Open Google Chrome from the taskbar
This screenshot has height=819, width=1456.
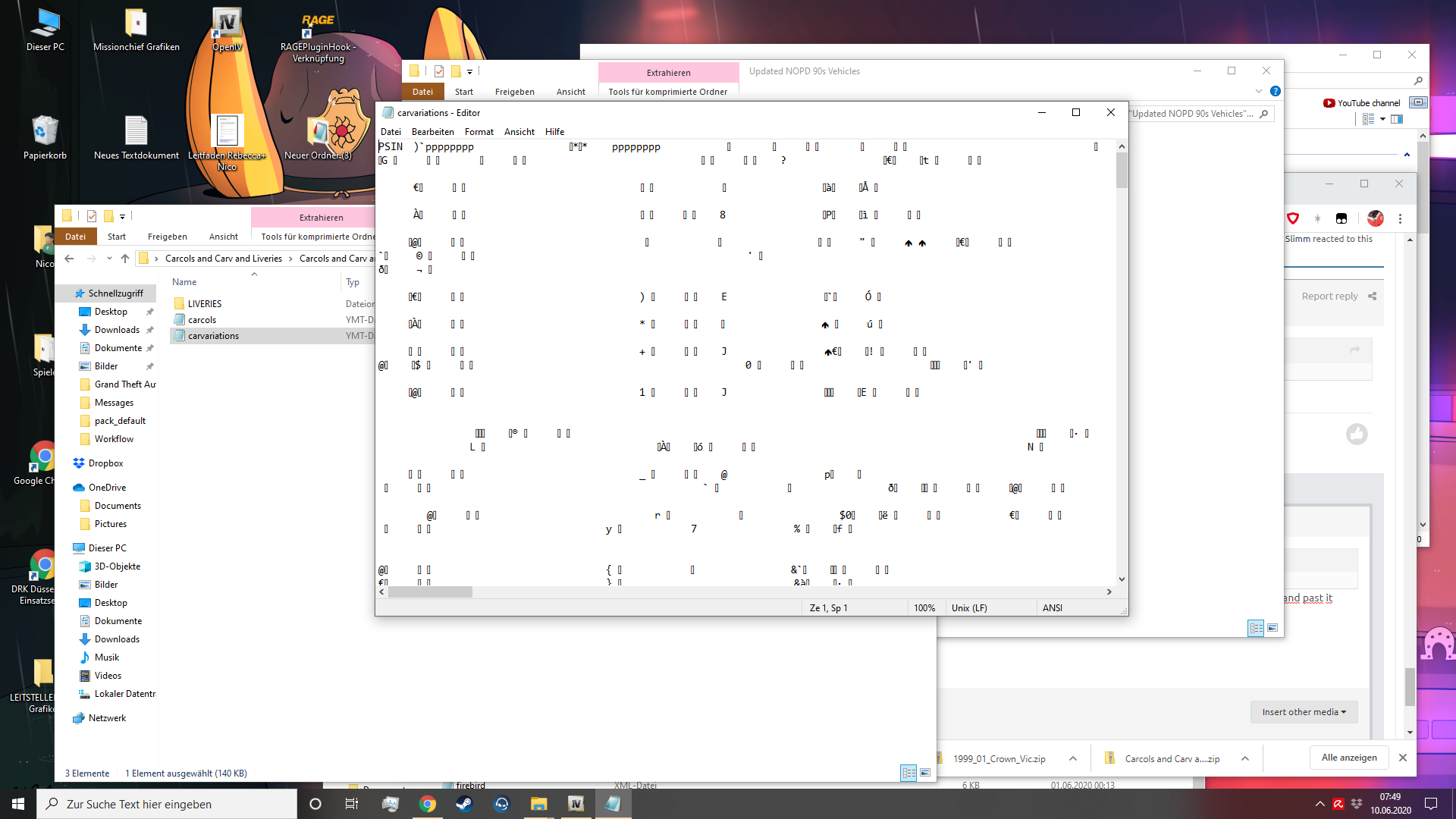pyautogui.click(x=428, y=804)
